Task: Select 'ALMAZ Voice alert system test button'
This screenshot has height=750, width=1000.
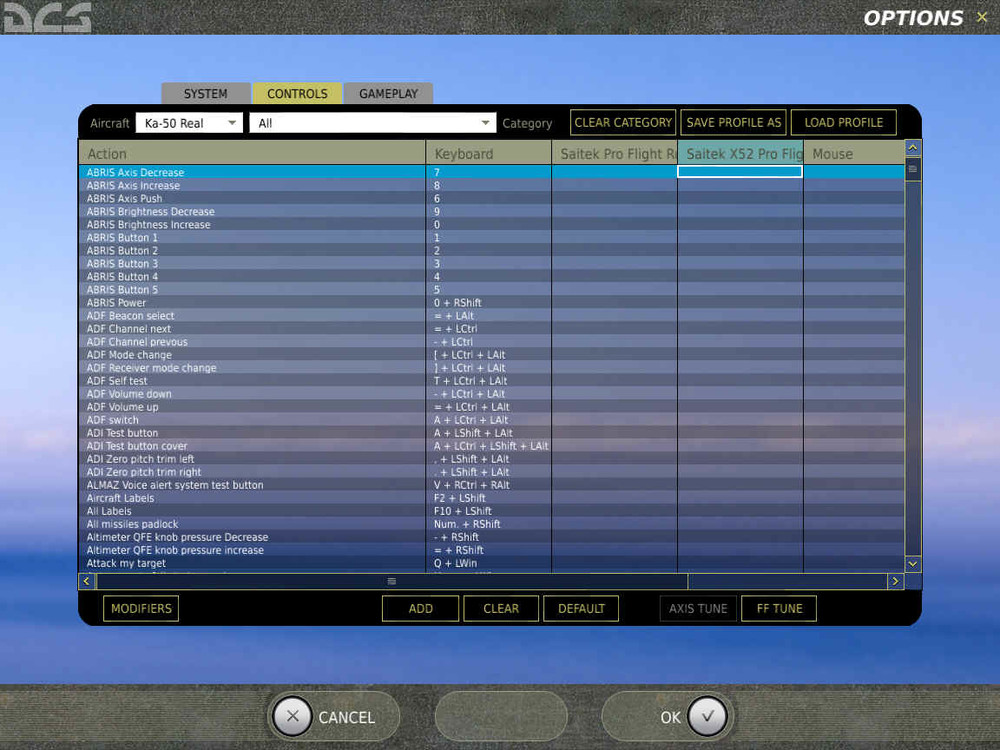Action: pos(175,485)
